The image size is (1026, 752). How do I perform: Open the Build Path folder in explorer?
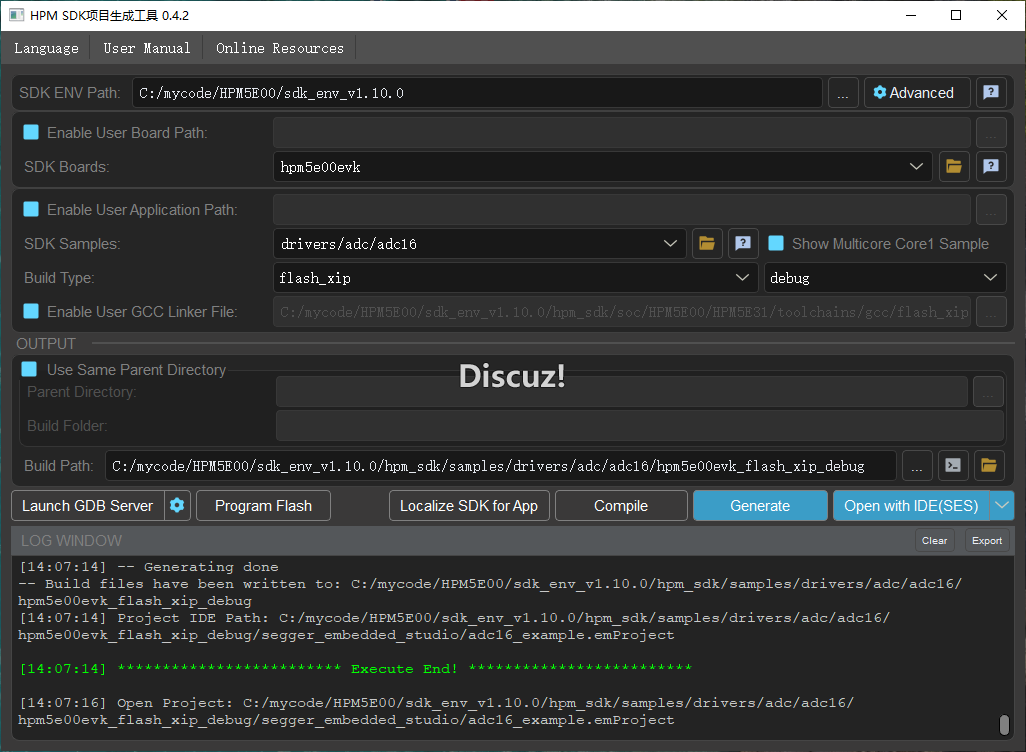click(989, 465)
